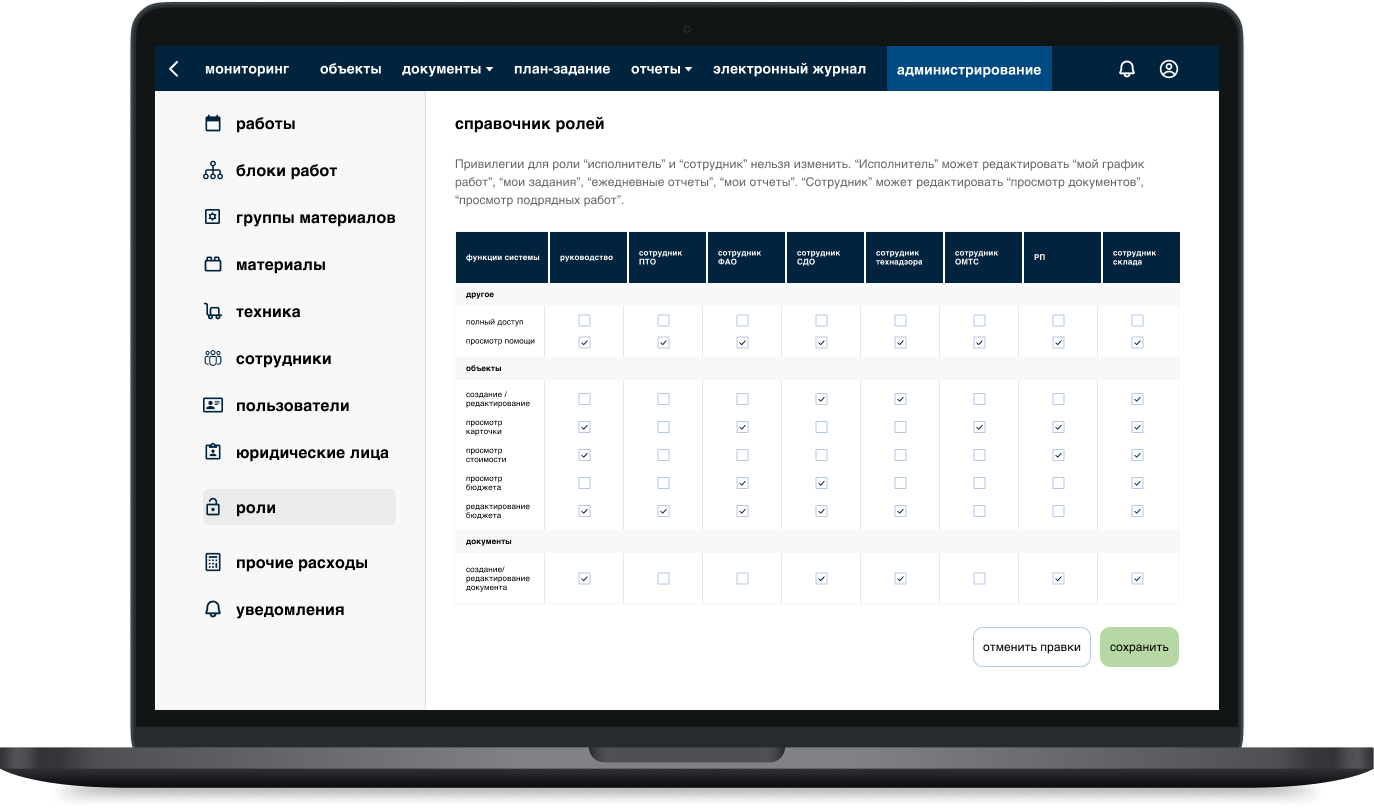Click the hierarchy icon beside блоки работ
1374x809 pixels.
coord(212,171)
